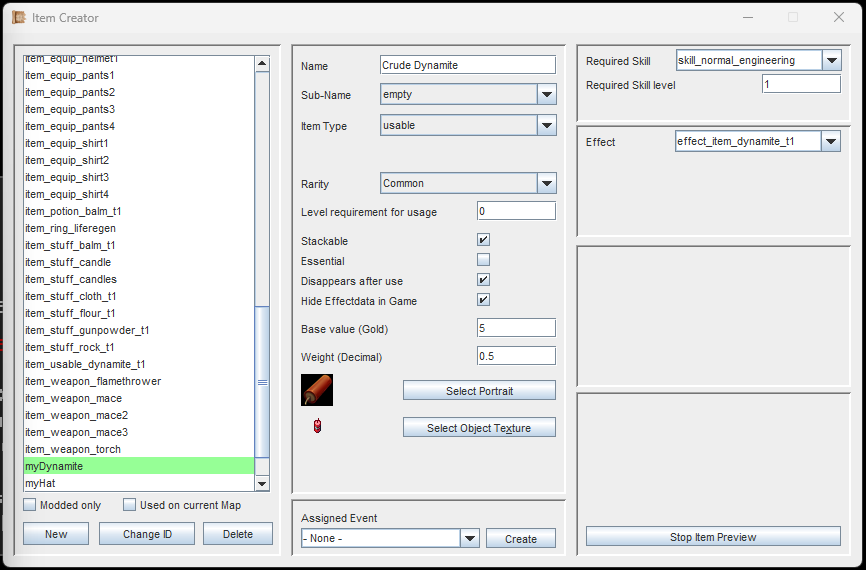Check the Used on current Map box
The image size is (866, 570).
pos(130,505)
